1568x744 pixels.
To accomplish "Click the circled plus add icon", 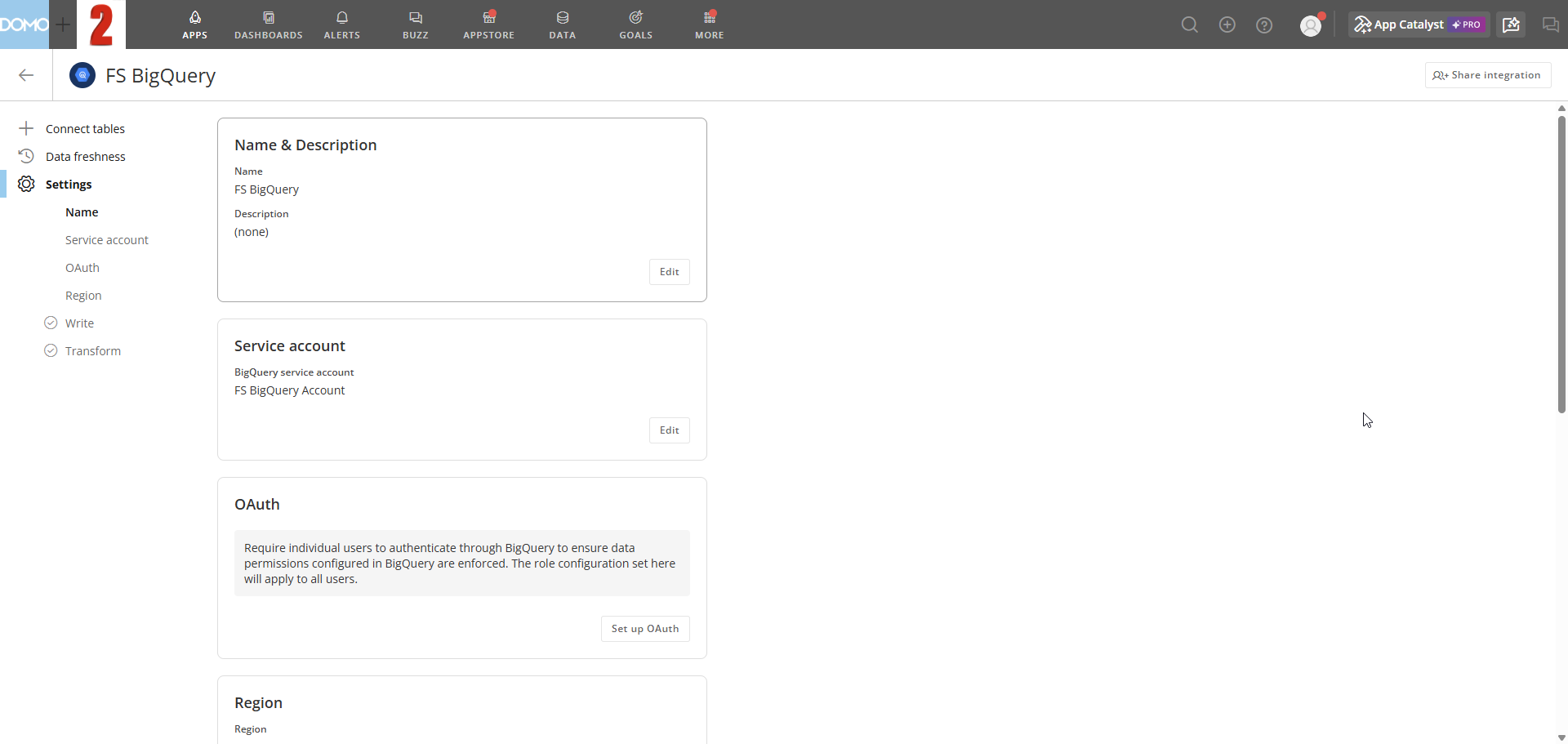I will click(x=1227, y=25).
